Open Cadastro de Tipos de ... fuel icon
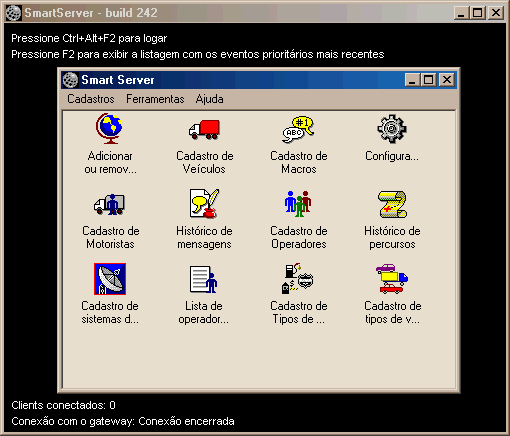Image resolution: width=510 pixels, height=436 pixels. (298, 279)
